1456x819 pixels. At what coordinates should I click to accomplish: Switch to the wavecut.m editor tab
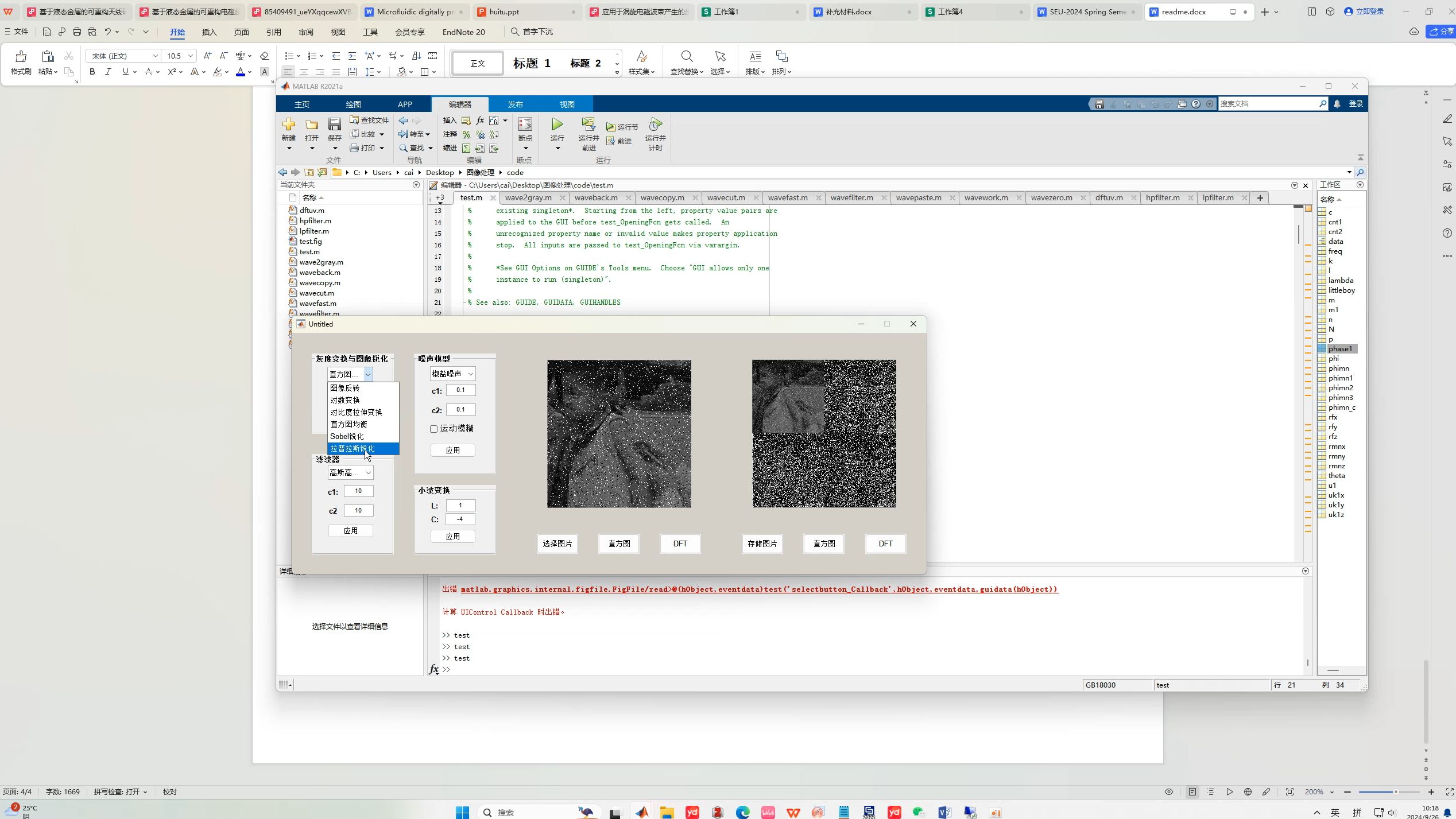pos(726,197)
